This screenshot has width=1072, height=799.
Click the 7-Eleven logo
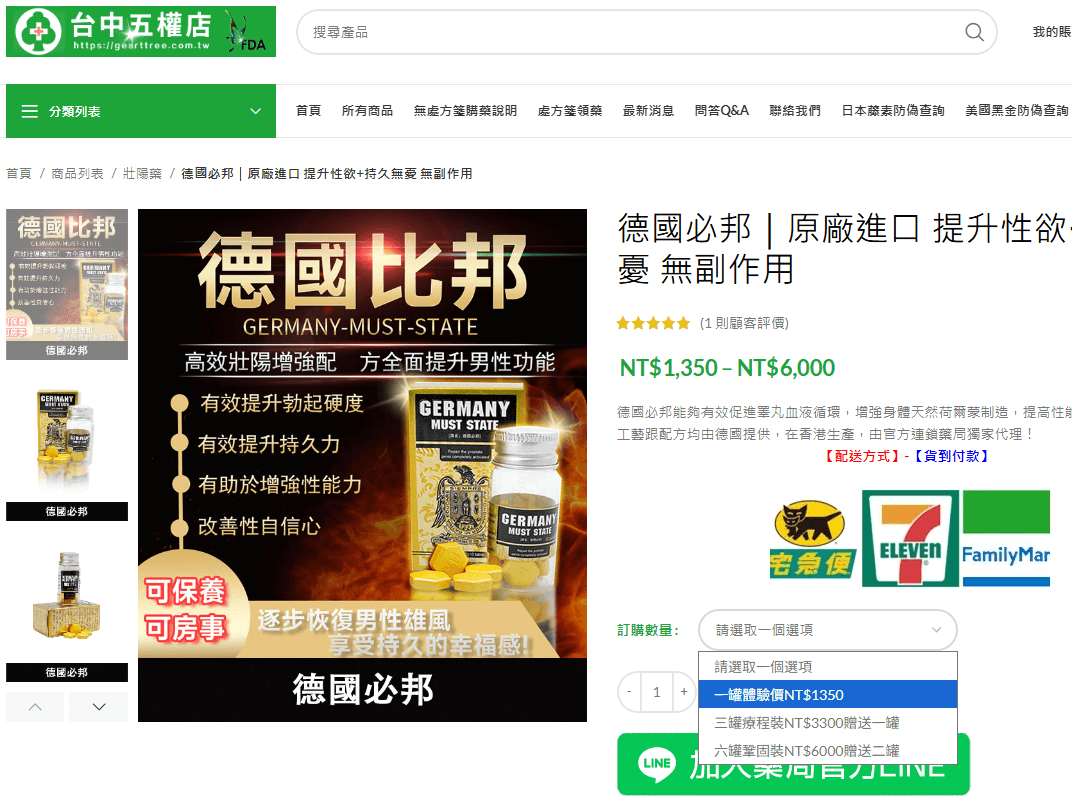point(910,538)
